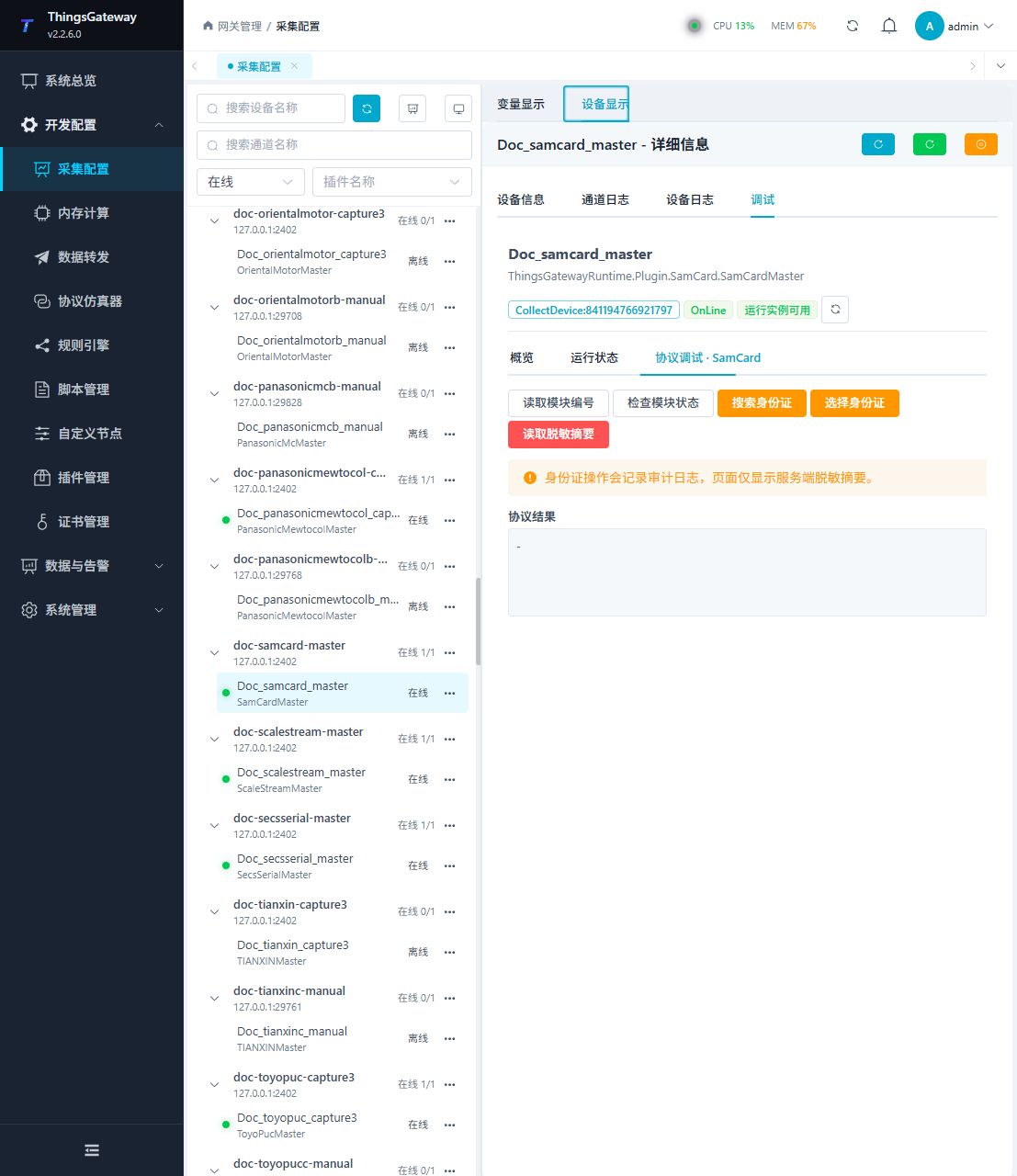The image size is (1017, 1176).
Task: Collapse the sidebar with bottom menu icon
Action: point(92,1150)
